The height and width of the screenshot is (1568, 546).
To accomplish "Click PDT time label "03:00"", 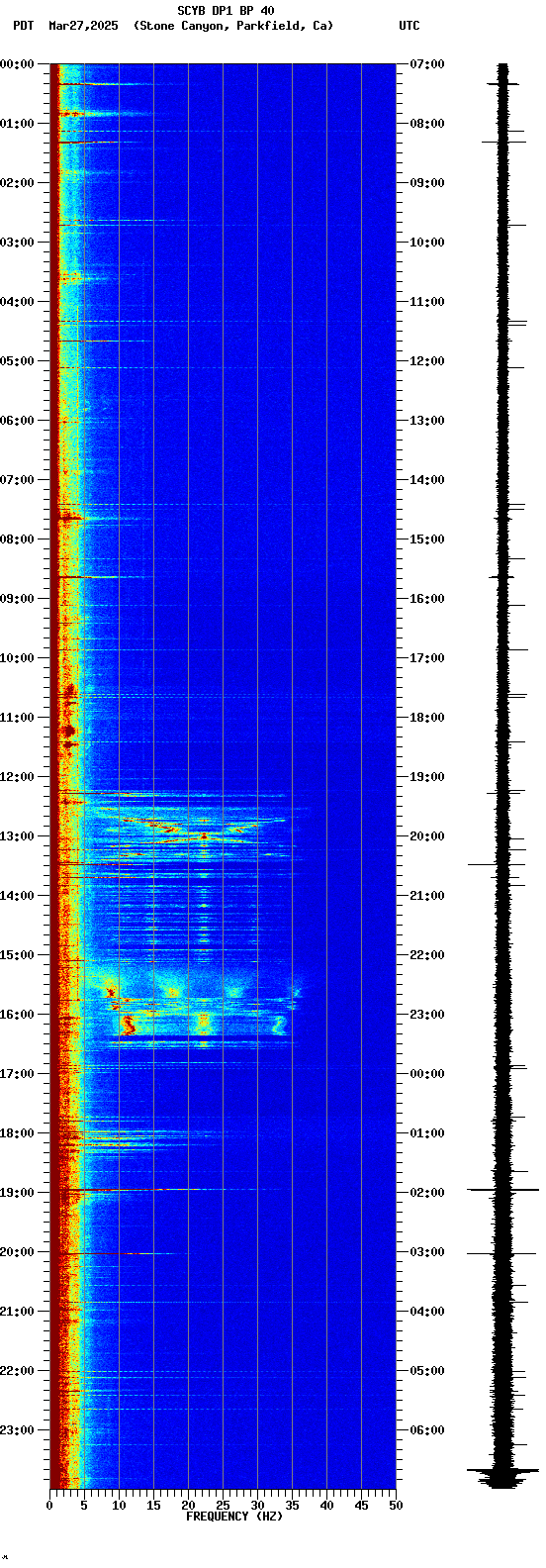I will coord(17,243).
